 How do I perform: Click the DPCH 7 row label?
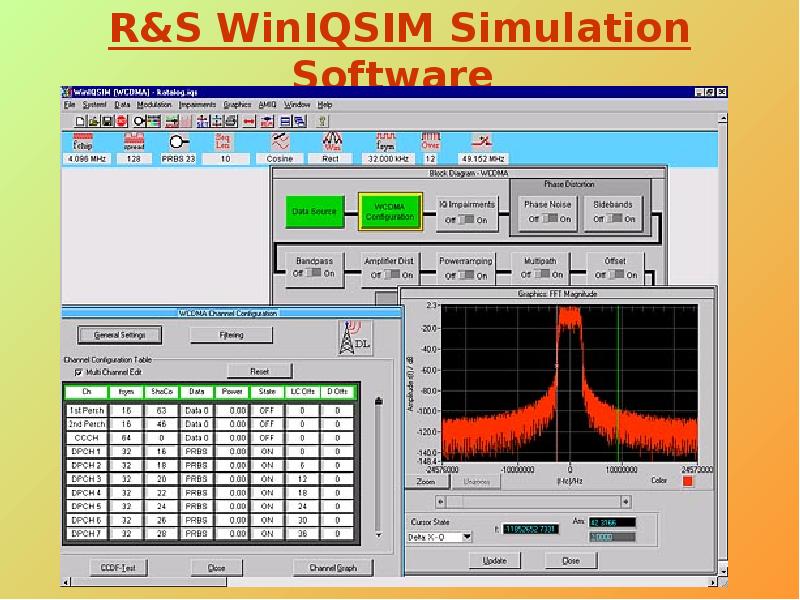[x=87, y=534]
